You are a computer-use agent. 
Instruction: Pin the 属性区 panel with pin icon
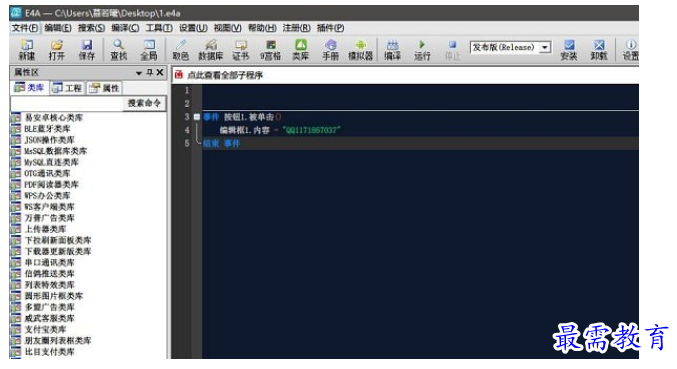coord(149,73)
